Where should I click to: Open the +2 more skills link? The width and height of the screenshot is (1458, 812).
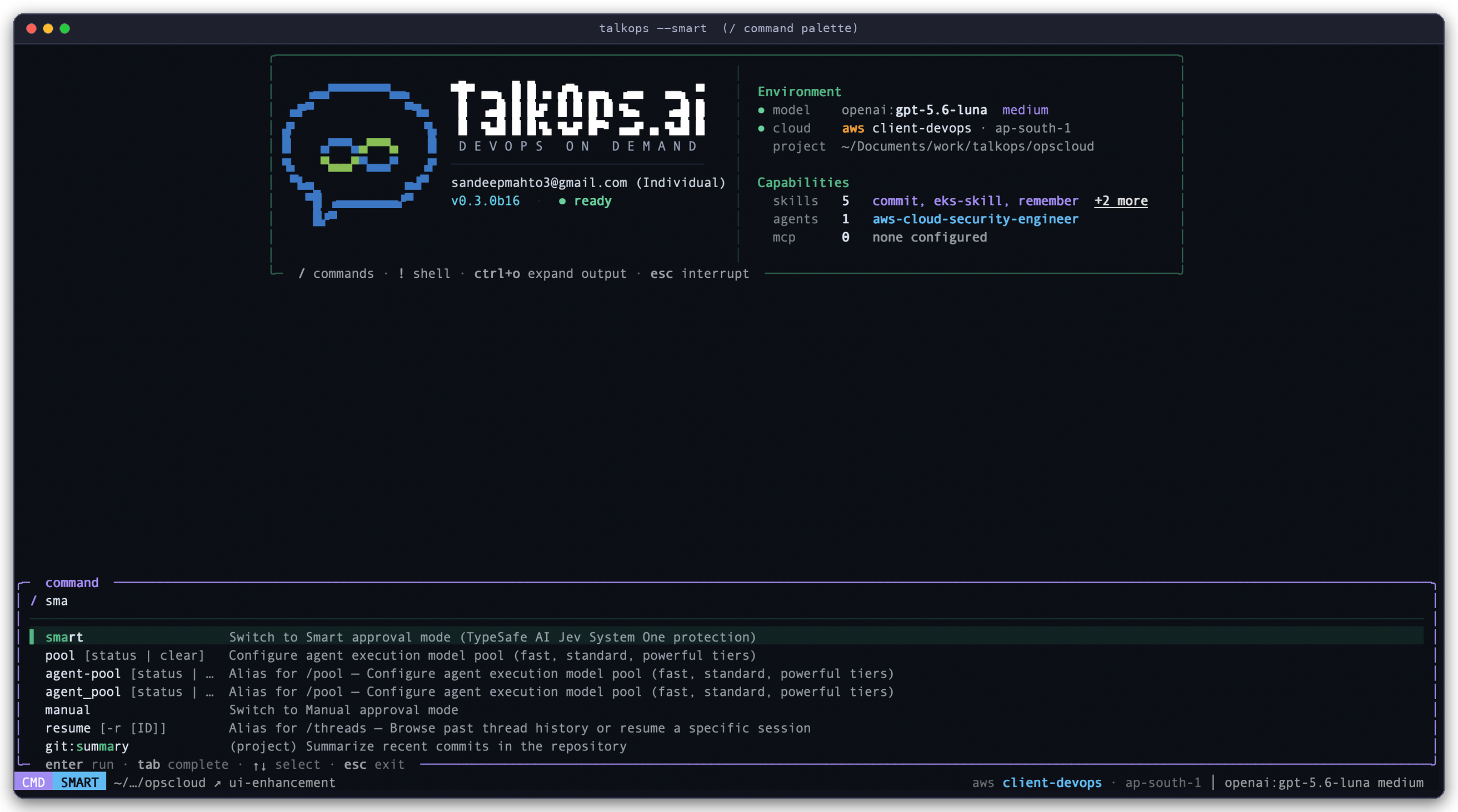(x=1121, y=201)
